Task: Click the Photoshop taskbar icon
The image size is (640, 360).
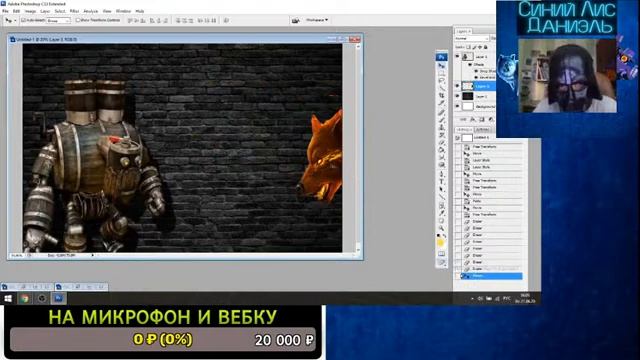Action: point(58,298)
